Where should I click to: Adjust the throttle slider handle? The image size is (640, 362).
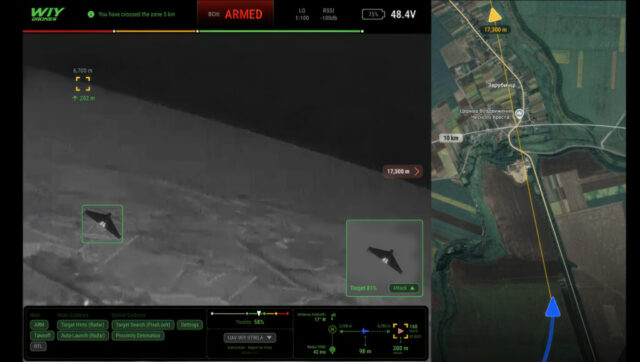(x=259, y=313)
